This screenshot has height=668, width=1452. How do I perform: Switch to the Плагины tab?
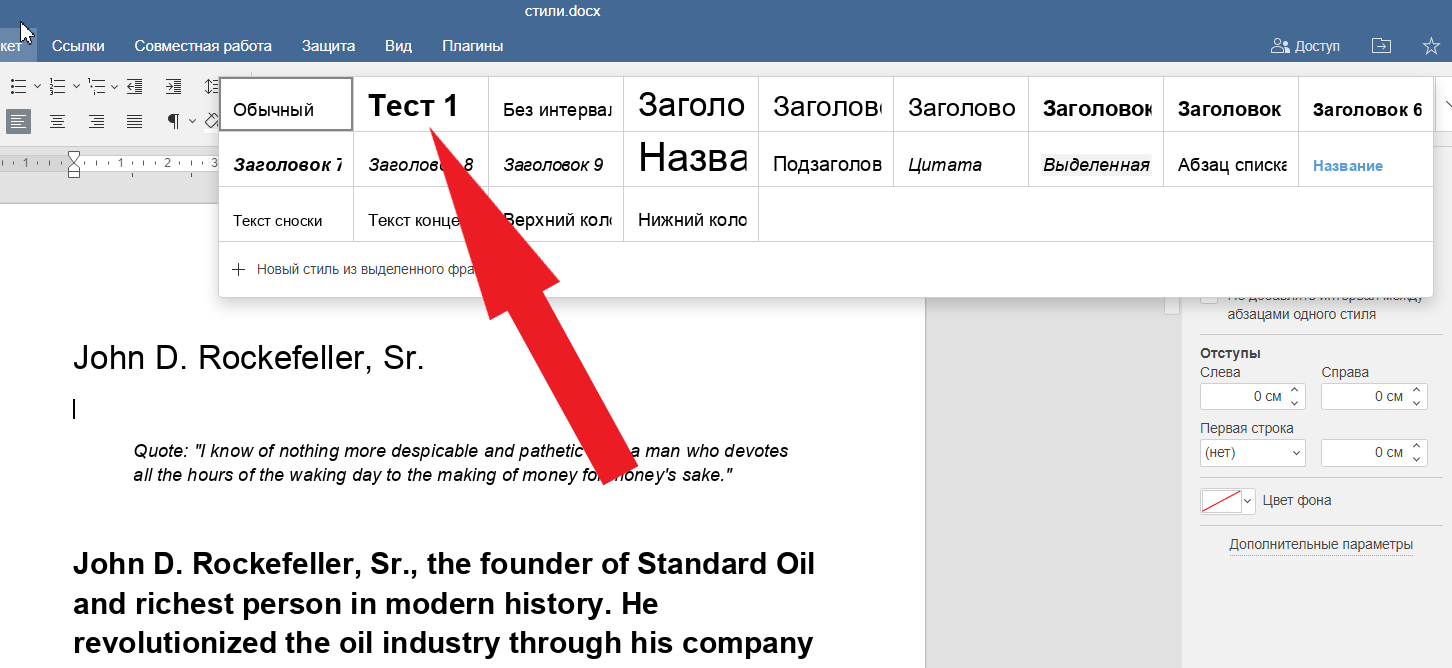click(472, 46)
